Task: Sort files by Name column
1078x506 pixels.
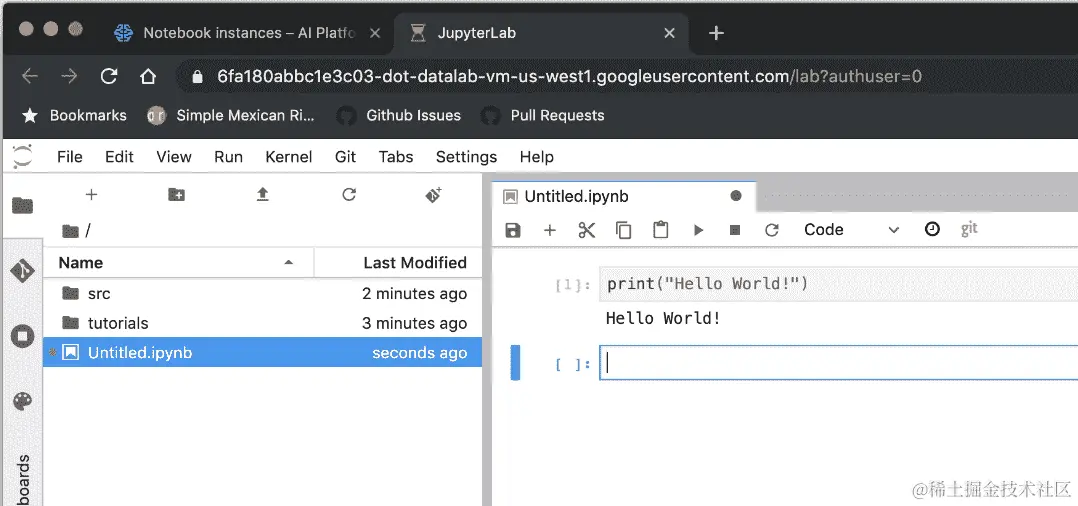Action: (x=178, y=263)
